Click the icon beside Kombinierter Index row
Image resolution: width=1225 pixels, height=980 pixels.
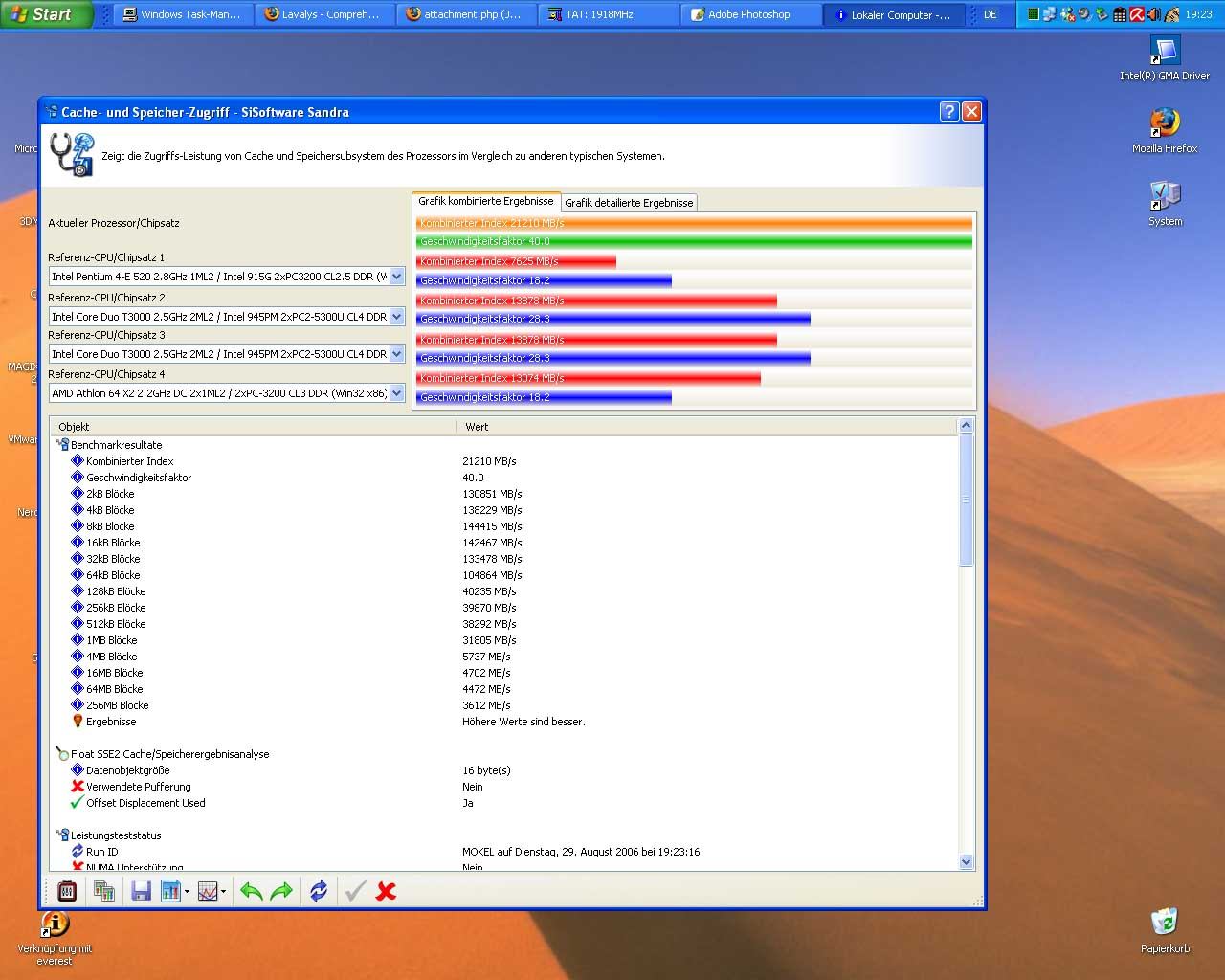coord(78,461)
